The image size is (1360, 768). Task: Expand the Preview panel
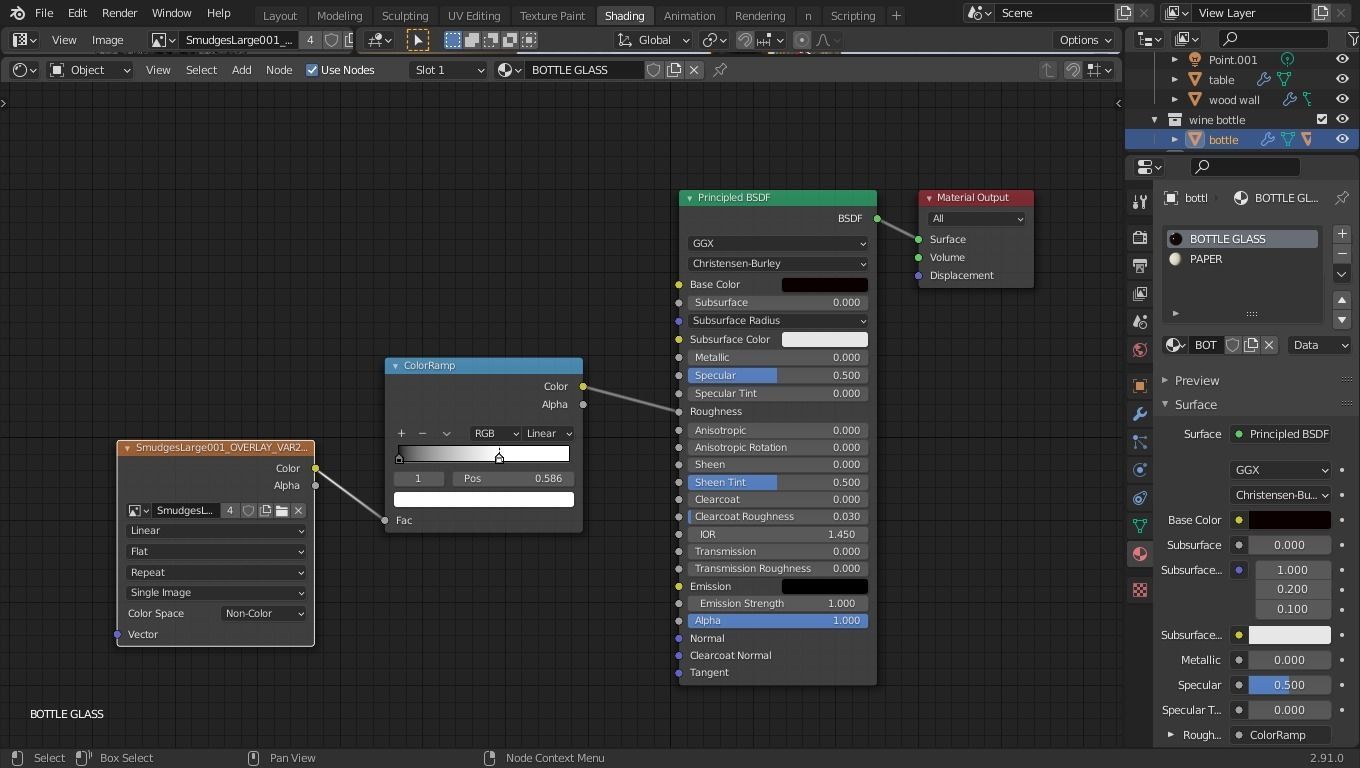[x=1197, y=381]
